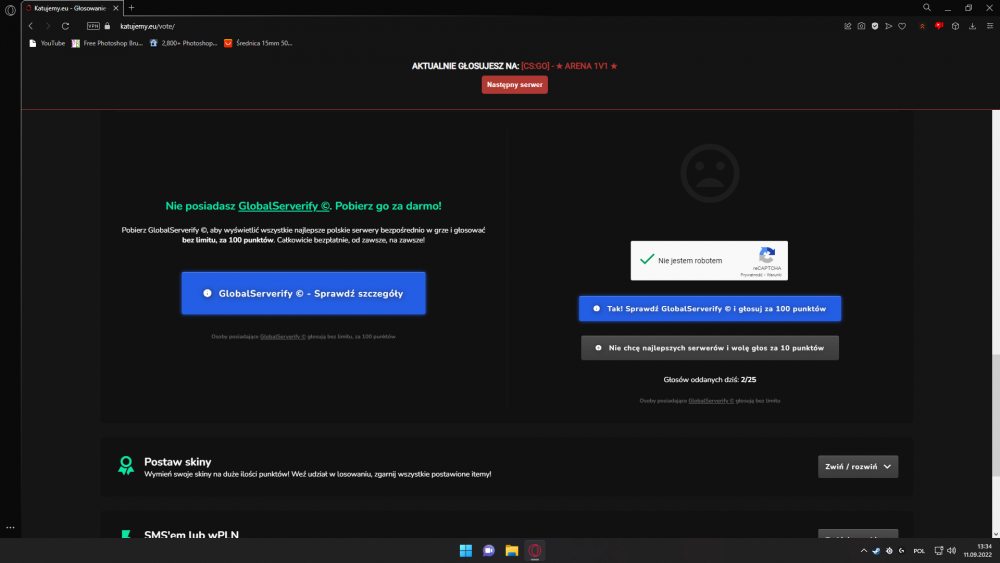
Task: Click the Opera taskbar icon
Action: tap(534, 550)
